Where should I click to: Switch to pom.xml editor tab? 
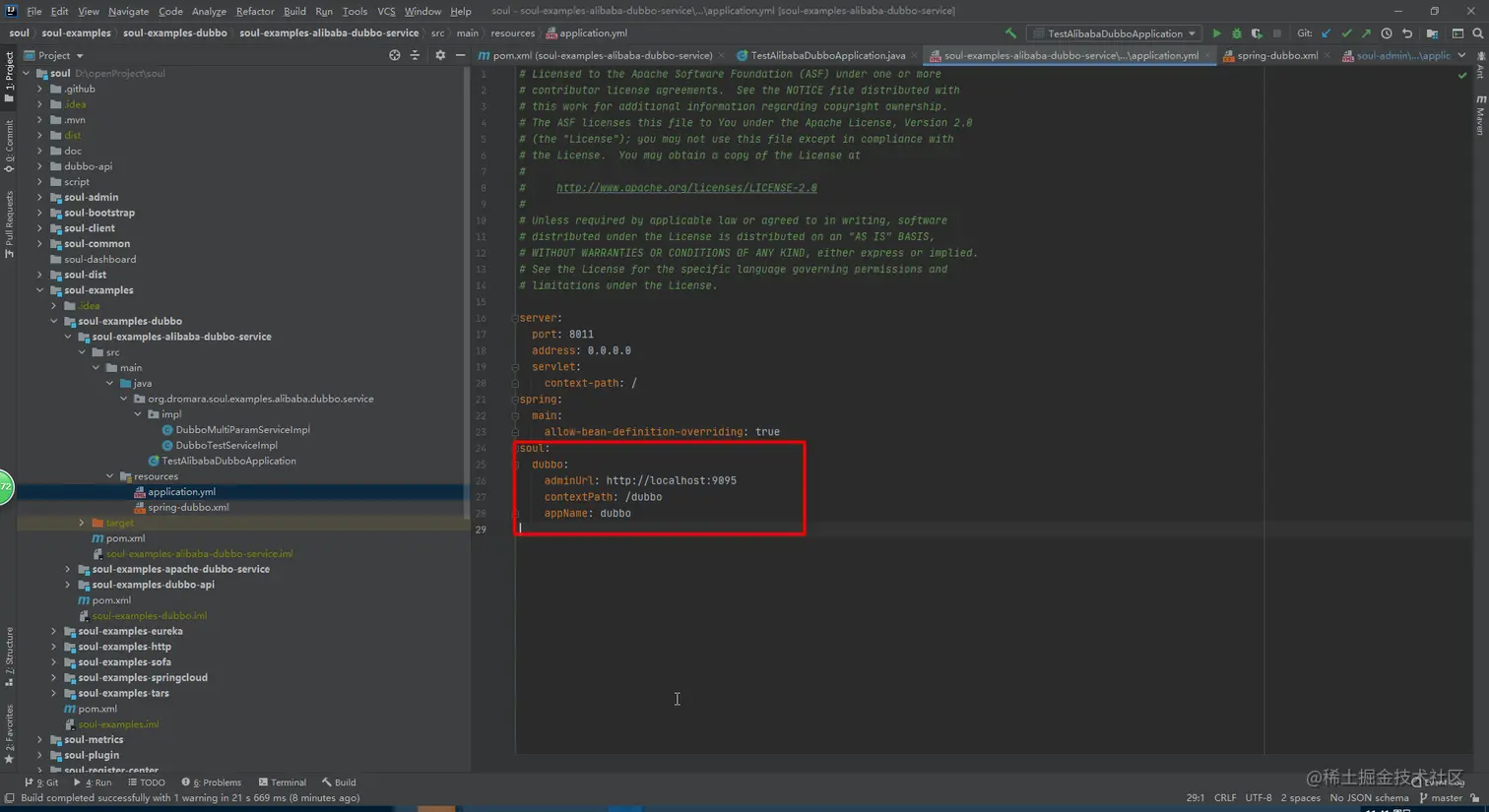602,55
